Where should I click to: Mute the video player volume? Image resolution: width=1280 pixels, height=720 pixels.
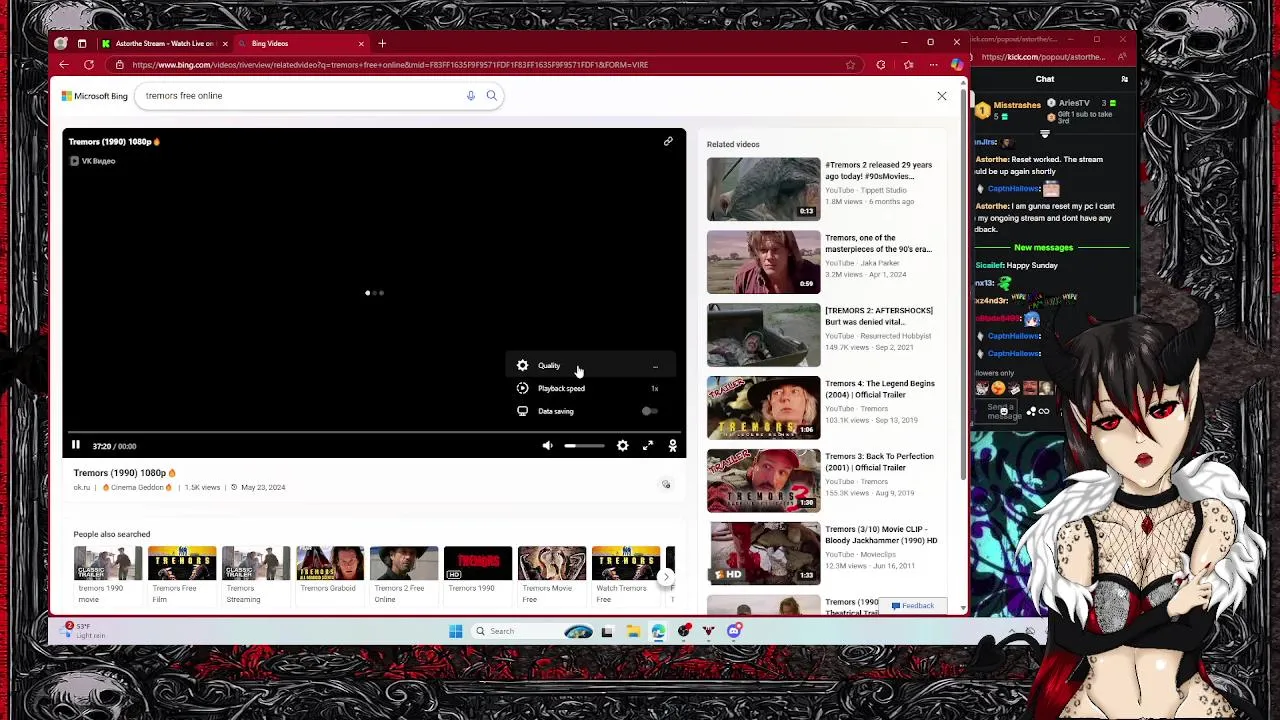coord(547,446)
